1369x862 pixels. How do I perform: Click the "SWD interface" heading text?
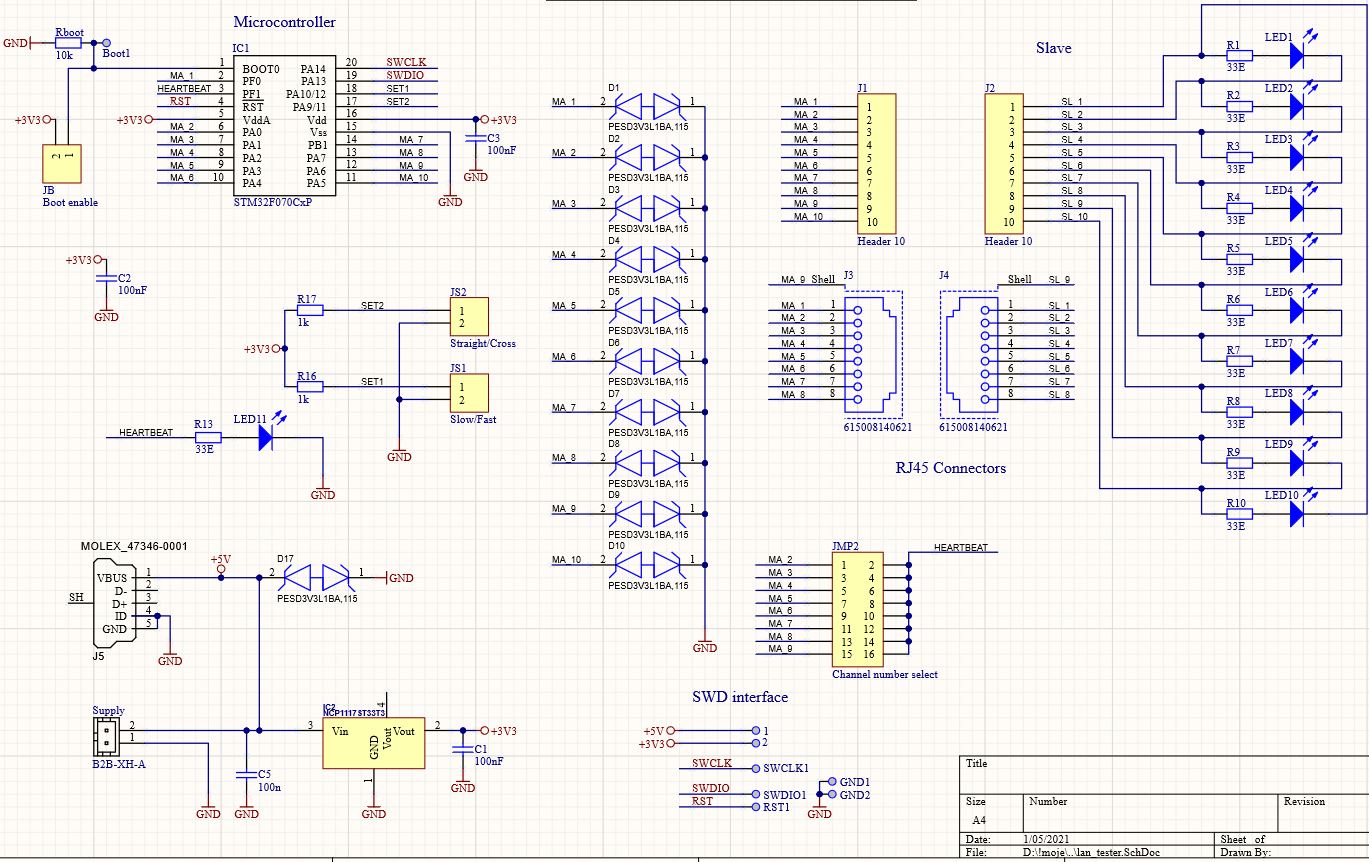click(740, 697)
